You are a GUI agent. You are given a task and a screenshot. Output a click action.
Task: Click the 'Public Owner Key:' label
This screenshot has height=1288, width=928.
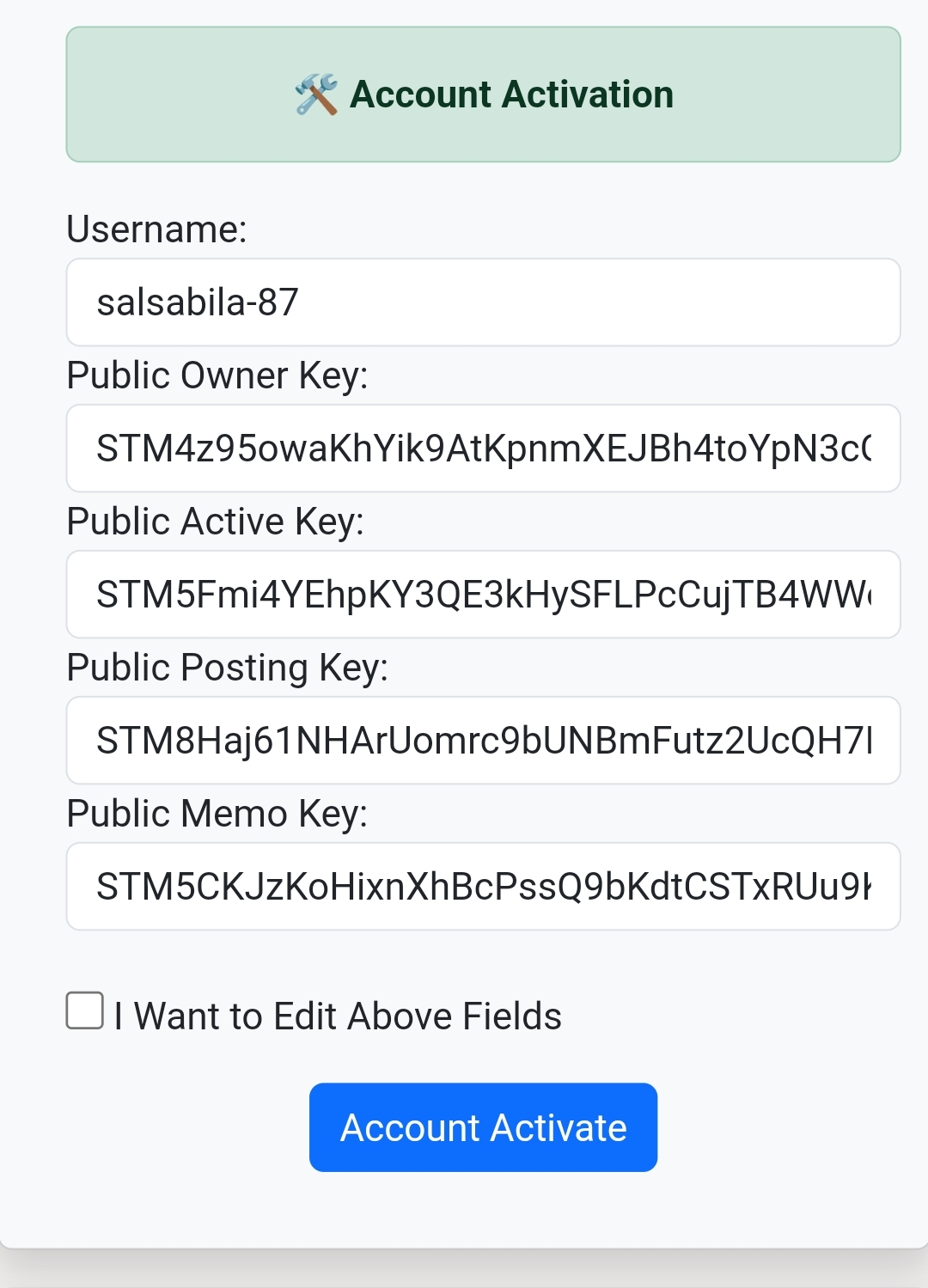217,375
